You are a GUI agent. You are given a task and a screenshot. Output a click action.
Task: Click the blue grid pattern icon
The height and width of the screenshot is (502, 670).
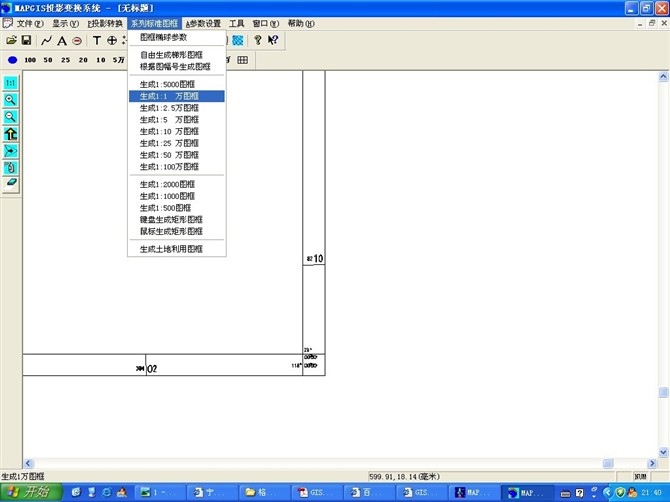coord(238,40)
